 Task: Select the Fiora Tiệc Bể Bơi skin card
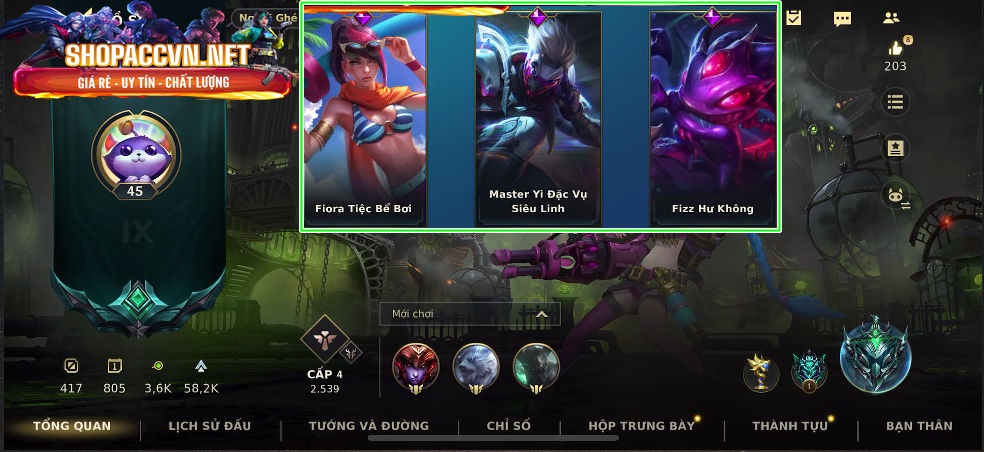point(365,119)
